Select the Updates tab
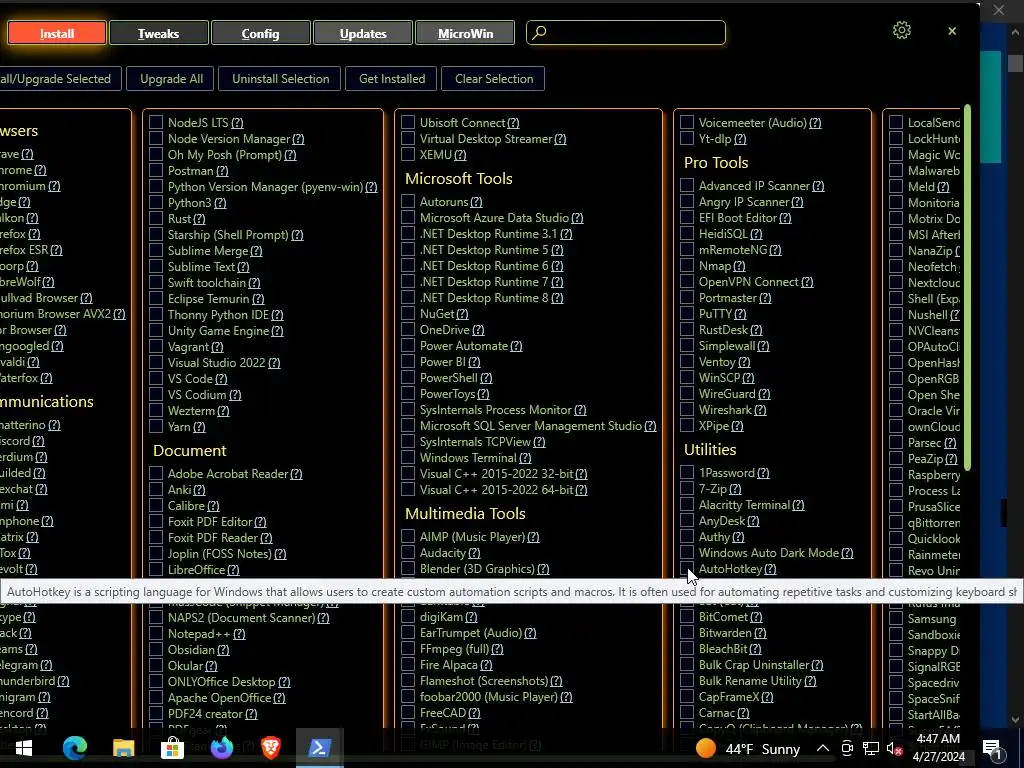 point(363,33)
